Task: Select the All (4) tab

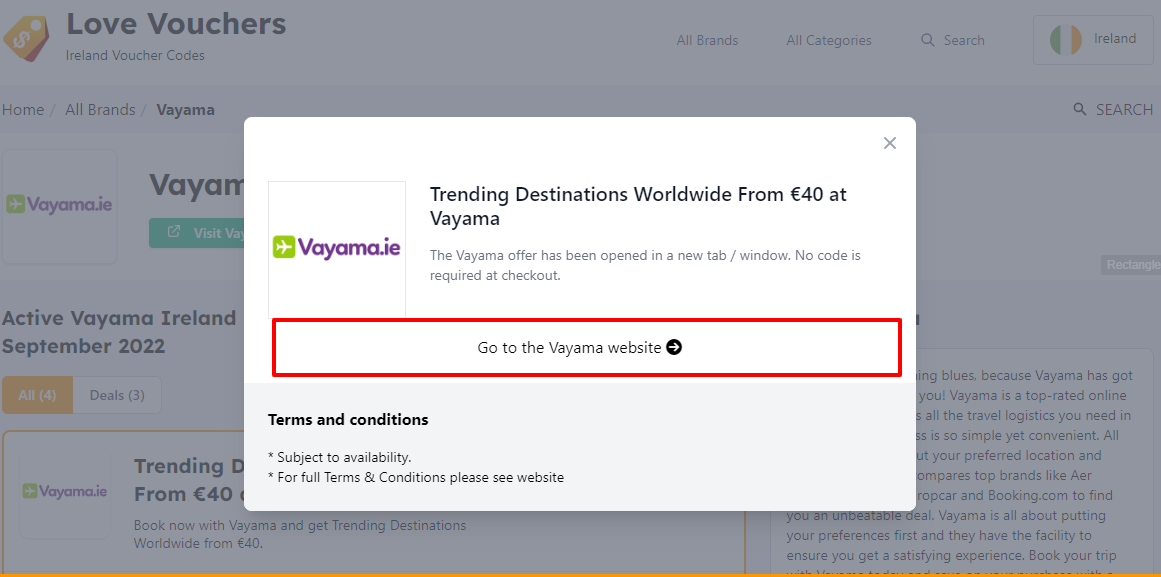Action: [37, 395]
